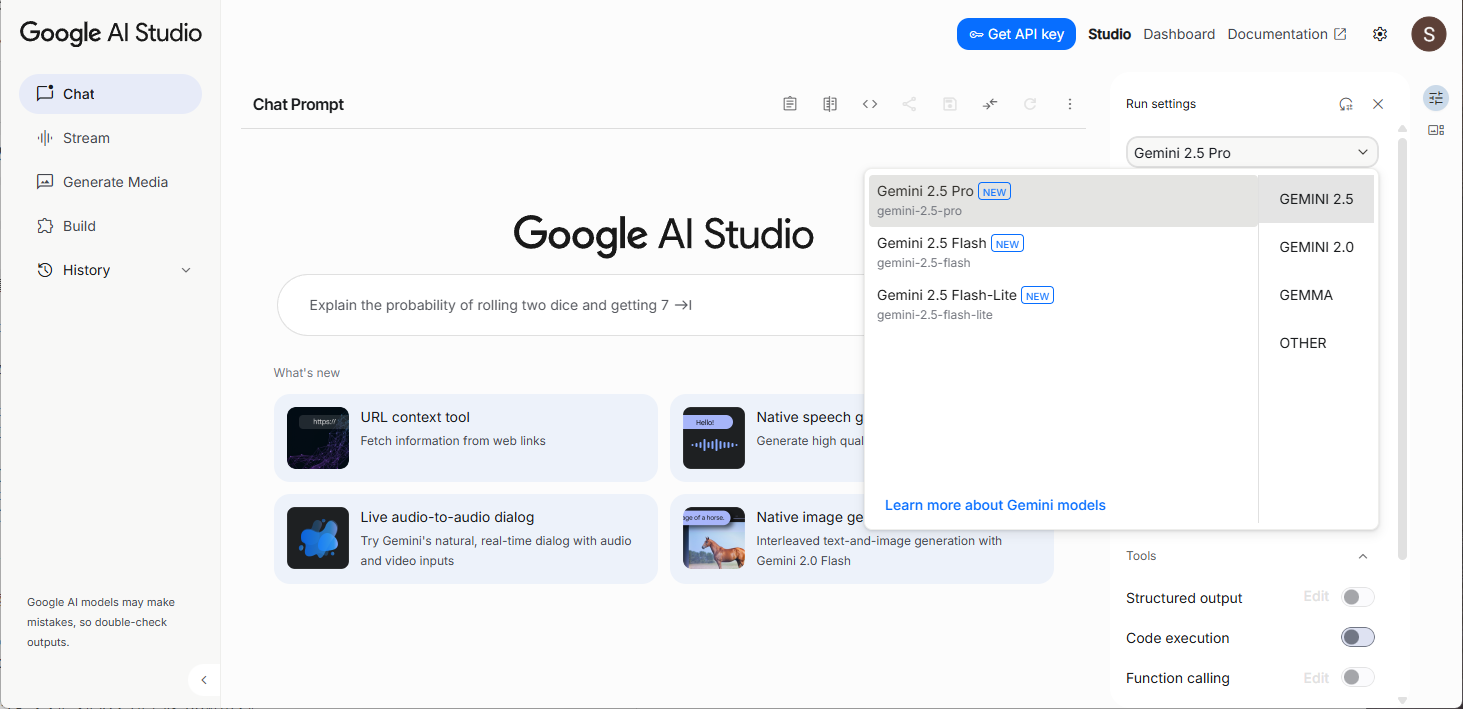1463x709 pixels.
Task: Switch to GEMINI 2.0 model category
Action: coord(1316,247)
